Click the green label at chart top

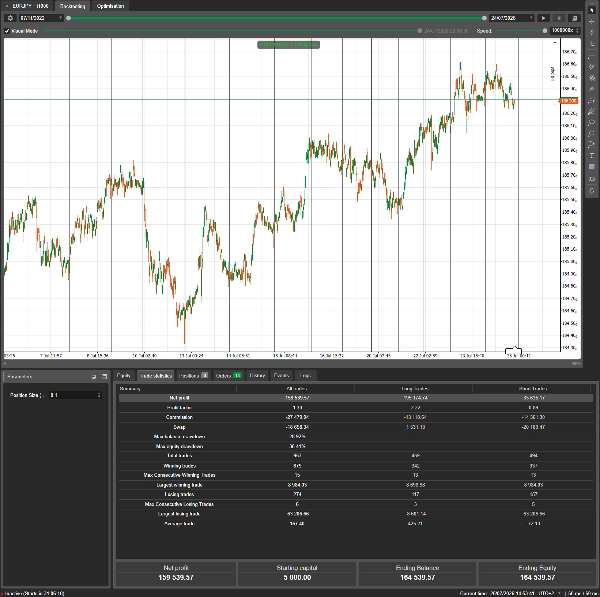(289, 45)
